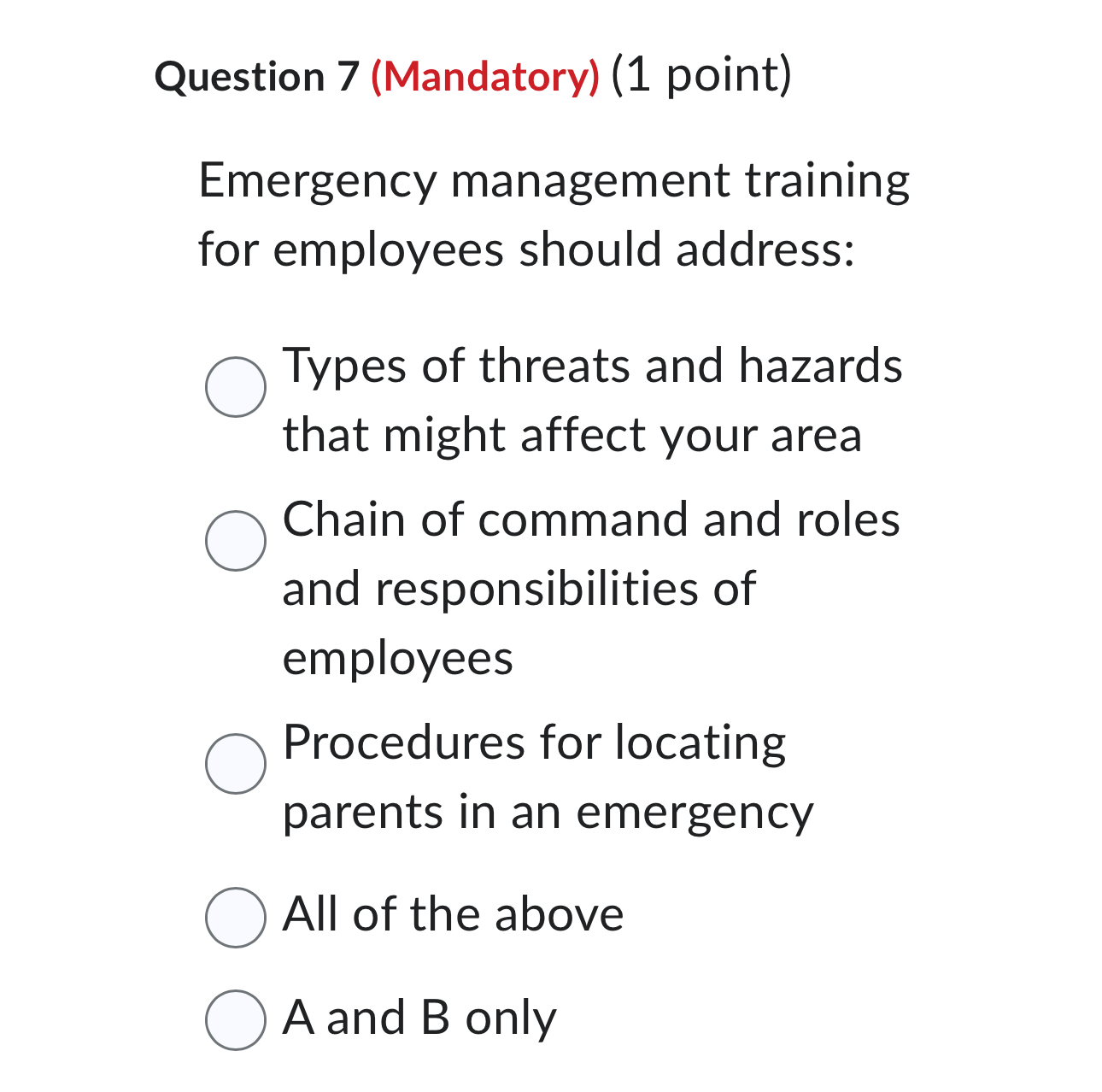Viewport: 1102px width, 1092px height.
Task: Click the red '(Mandatory)' label
Action: coord(483,77)
